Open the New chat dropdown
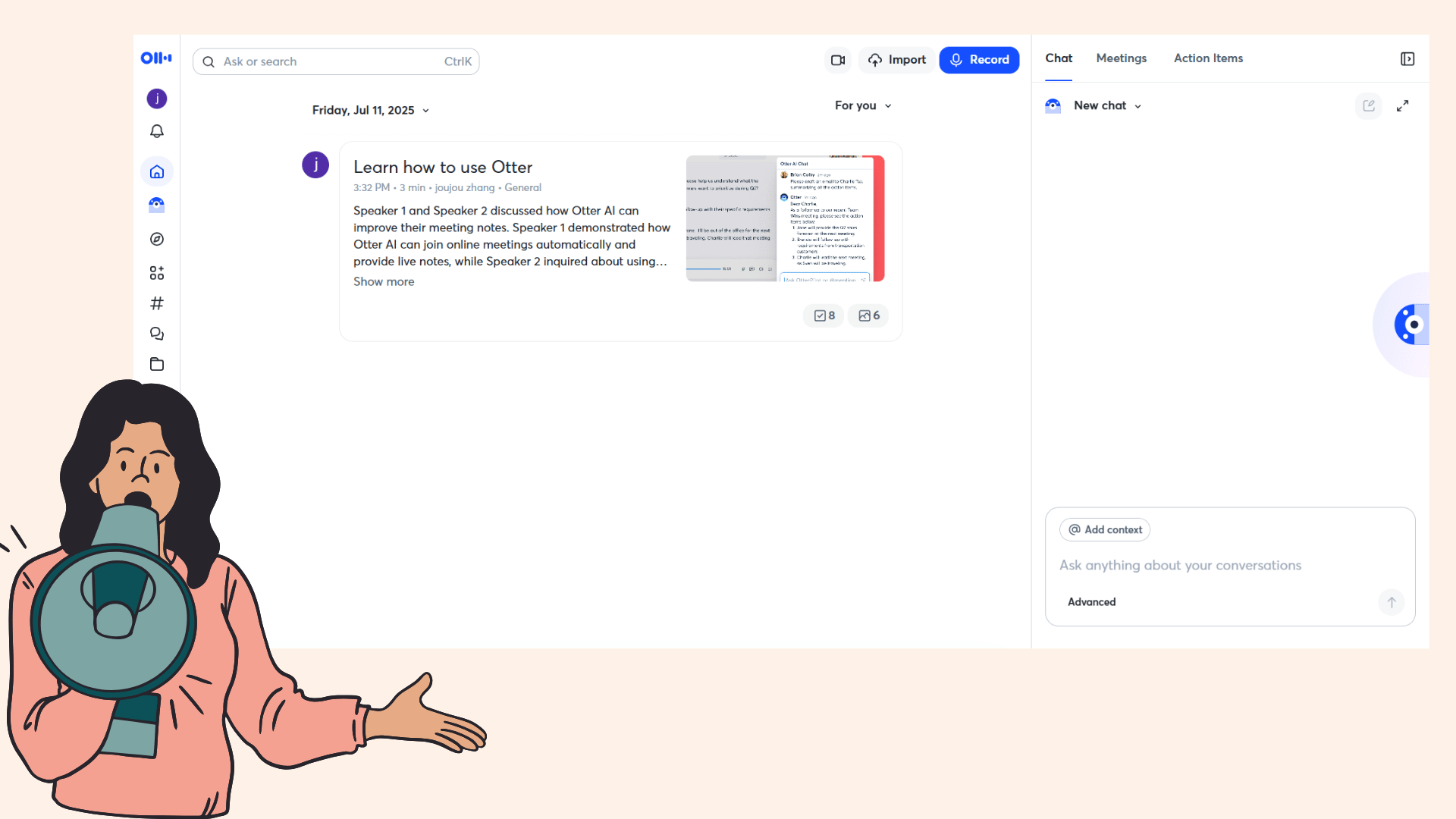 [1107, 106]
